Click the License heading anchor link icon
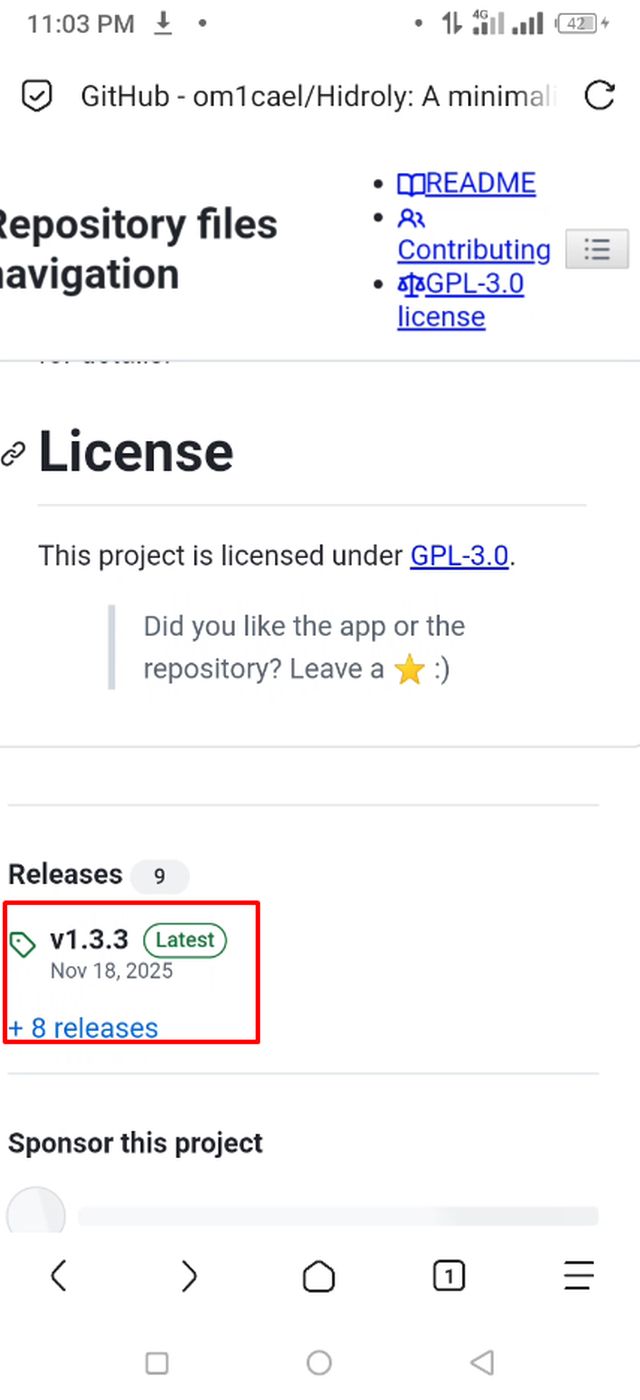The image size is (640, 1400). click(13, 455)
